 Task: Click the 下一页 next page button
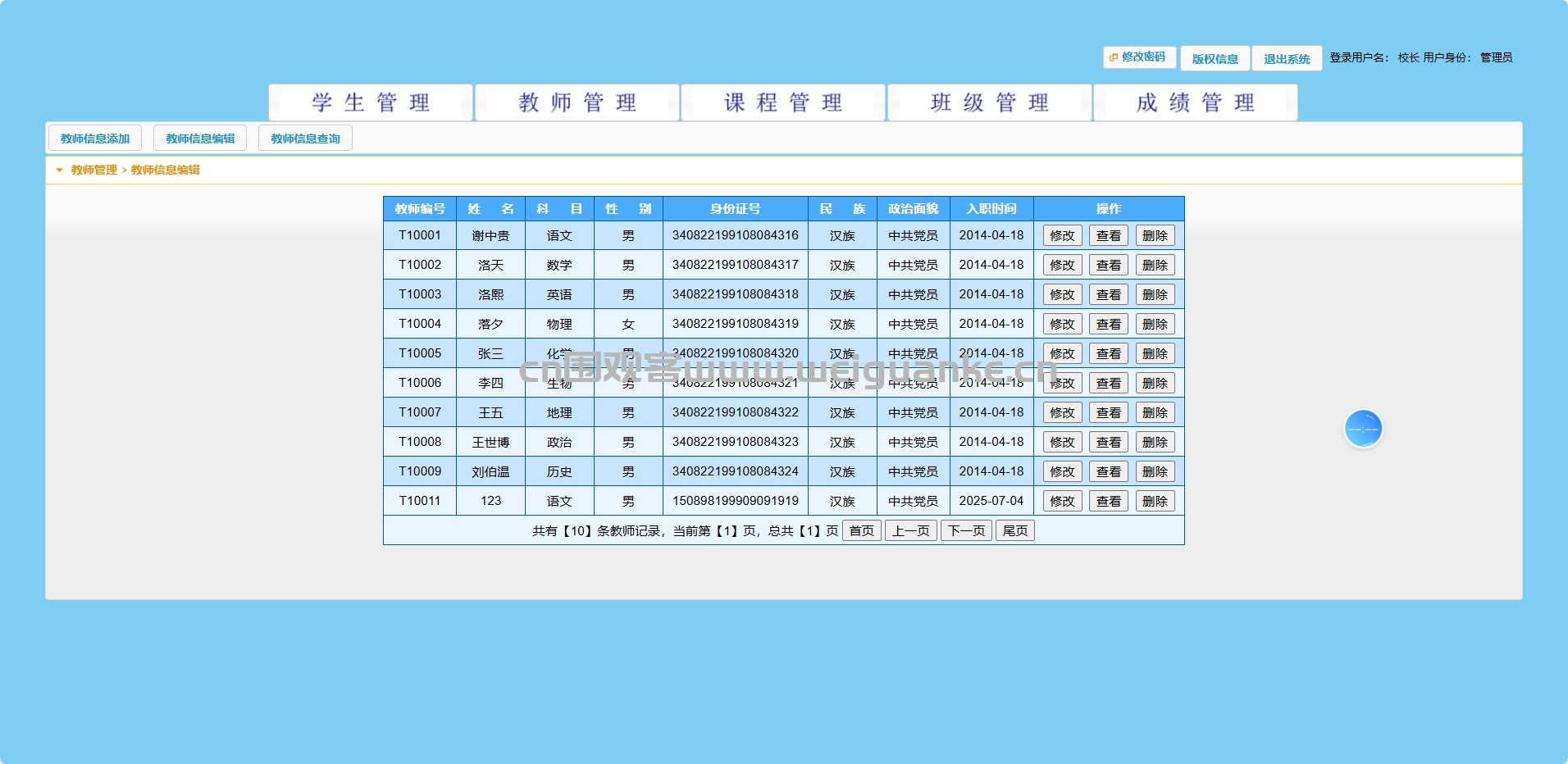966,530
